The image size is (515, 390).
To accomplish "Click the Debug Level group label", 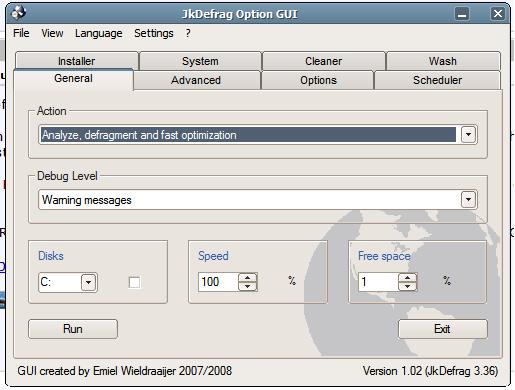I will pyautogui.click(x=67, y=176).
